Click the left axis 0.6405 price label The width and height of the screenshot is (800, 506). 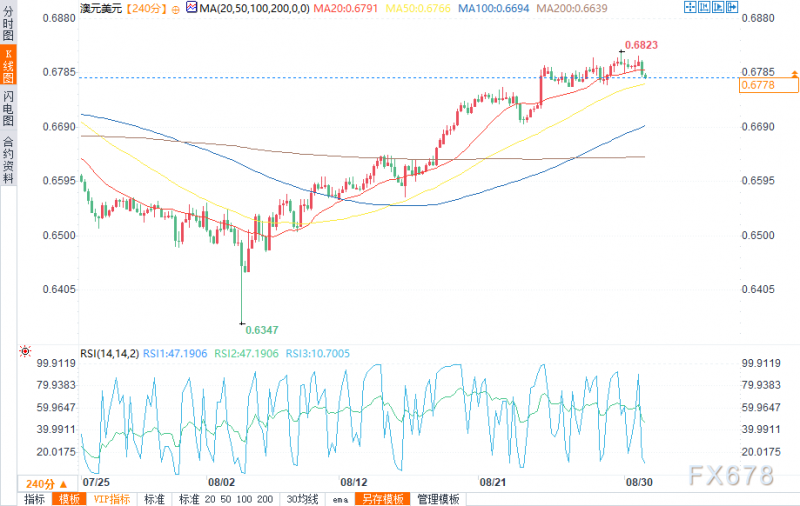coord(59,289)
